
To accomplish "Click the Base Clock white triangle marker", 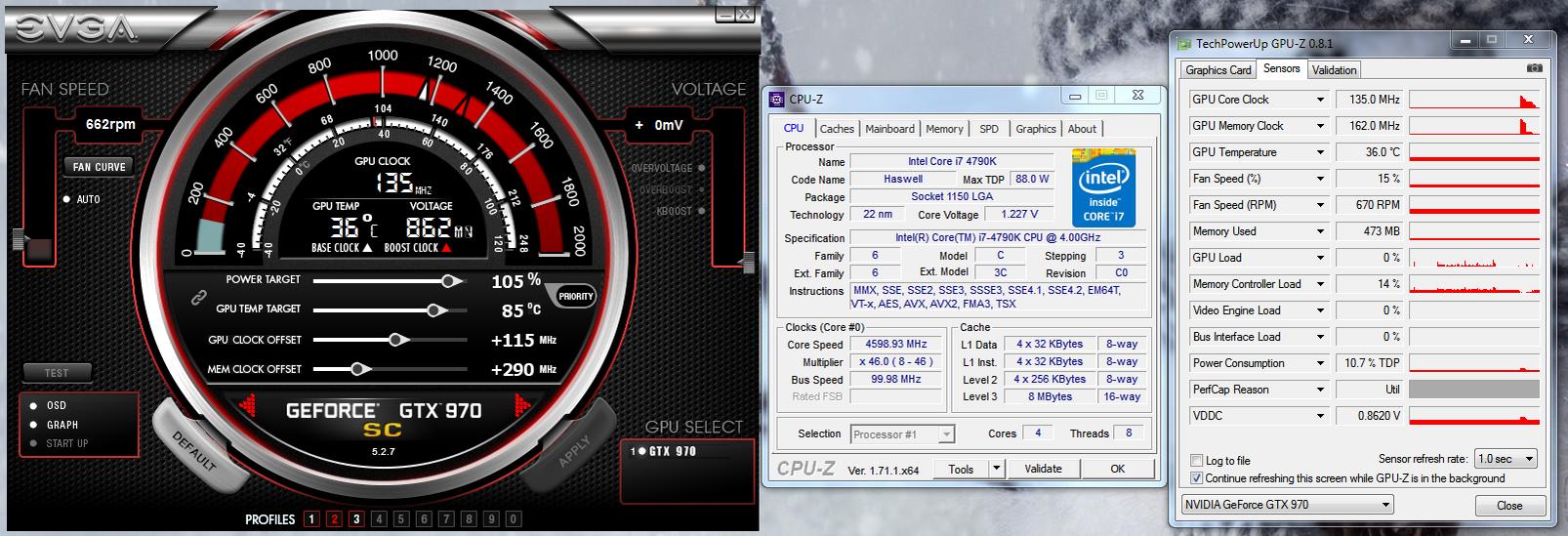I will (367, 248).
